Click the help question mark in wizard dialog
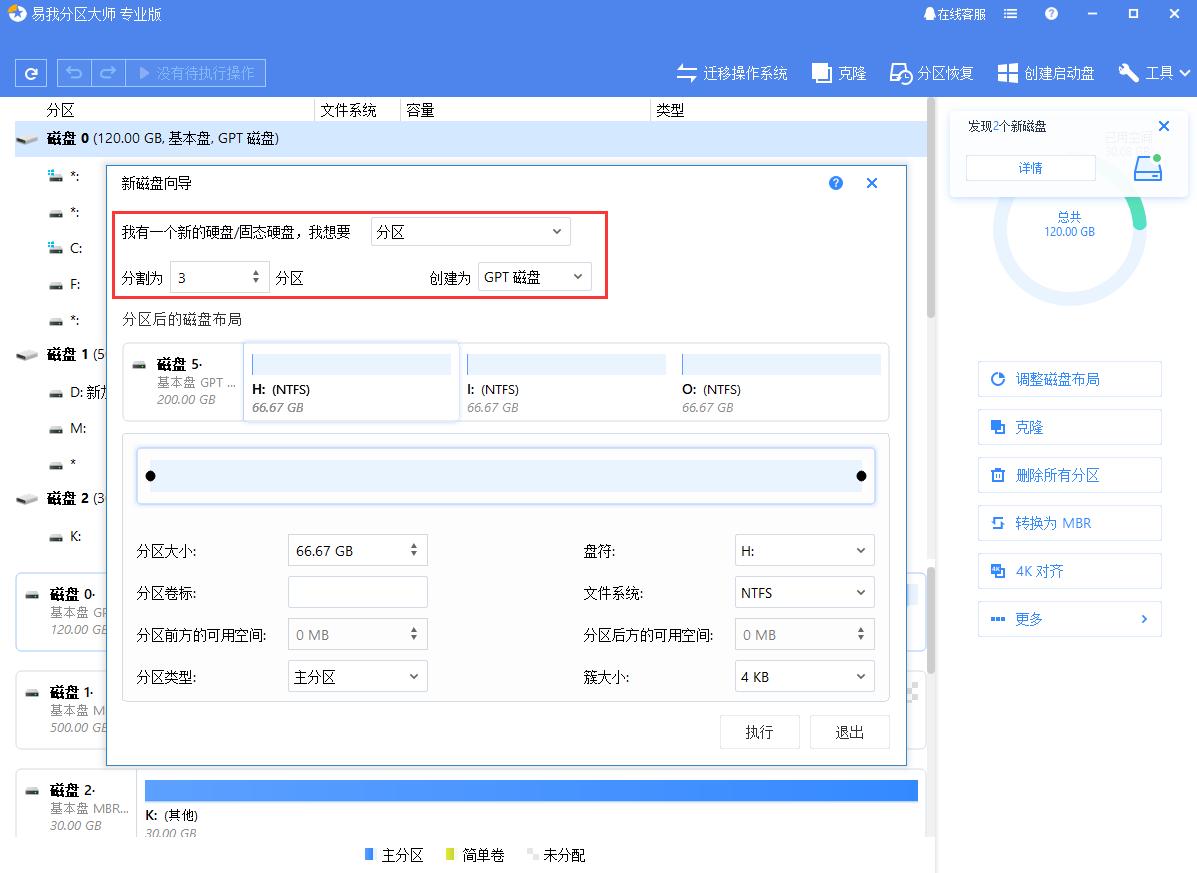The height and width of the screenshot is (873, 1197). tap(835, 183)
